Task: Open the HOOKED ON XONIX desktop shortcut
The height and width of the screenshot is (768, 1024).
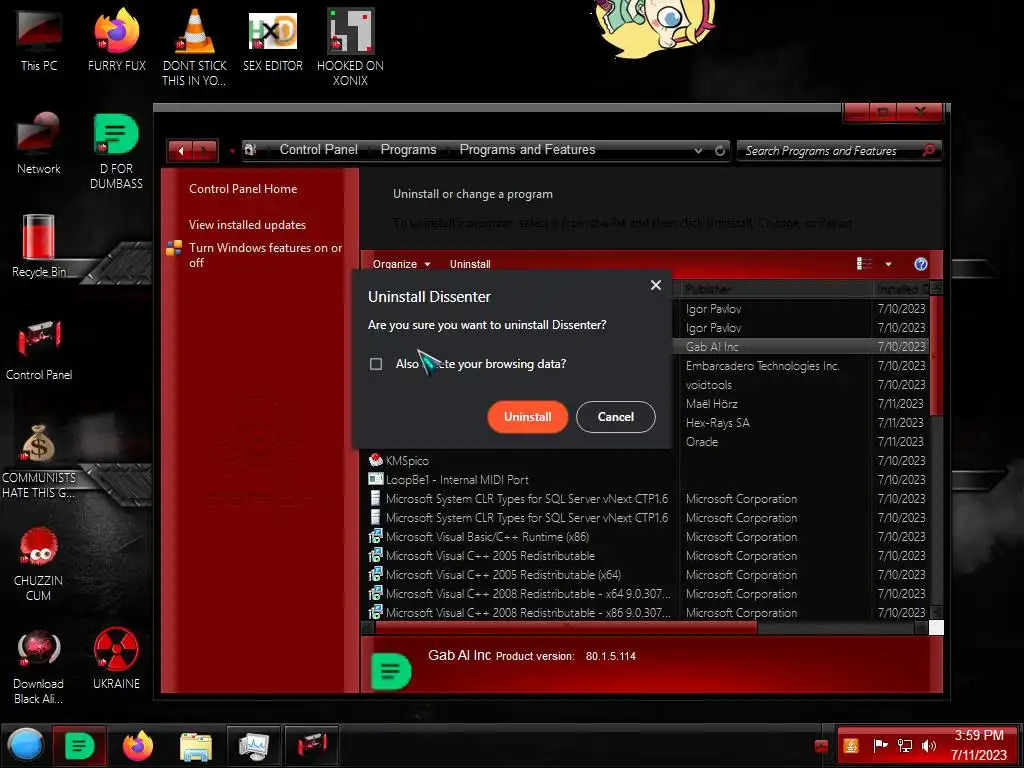Action: 350,46
